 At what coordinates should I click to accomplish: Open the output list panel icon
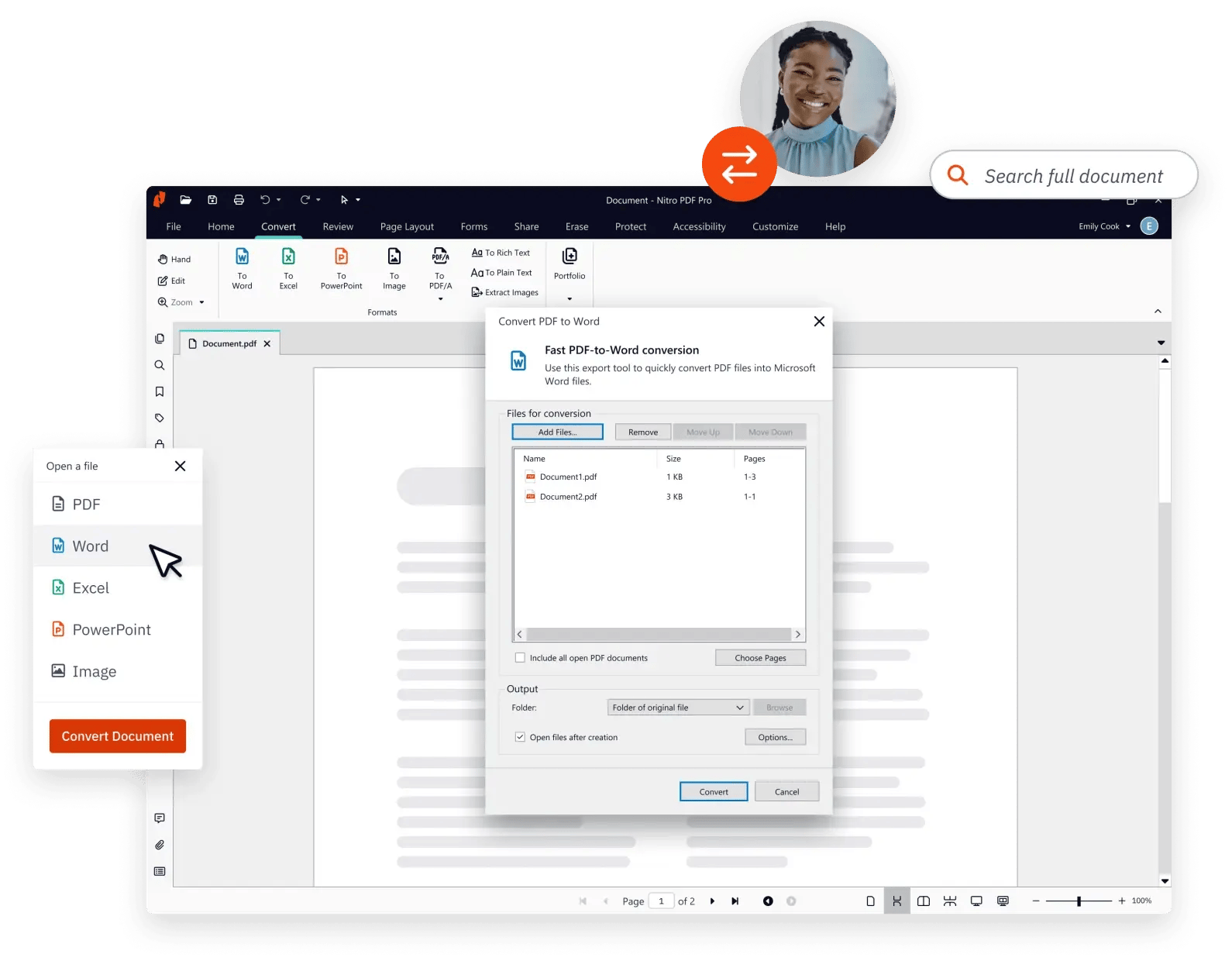(x=160, y=871)
